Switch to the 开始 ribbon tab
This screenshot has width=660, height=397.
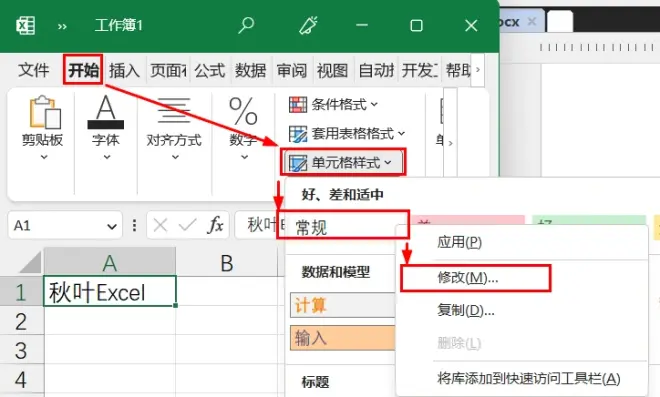[83, 70]
